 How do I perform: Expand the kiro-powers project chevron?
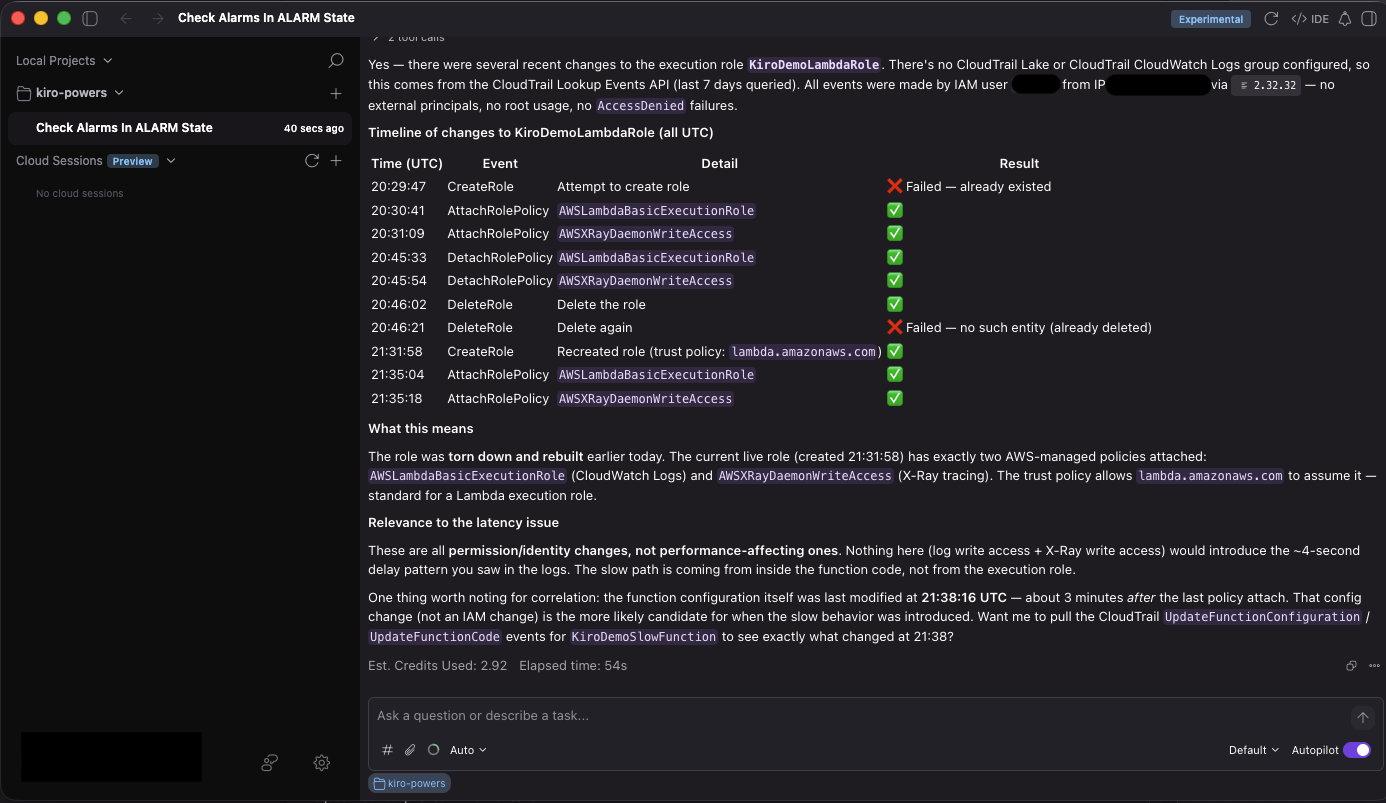click(119, 93)
